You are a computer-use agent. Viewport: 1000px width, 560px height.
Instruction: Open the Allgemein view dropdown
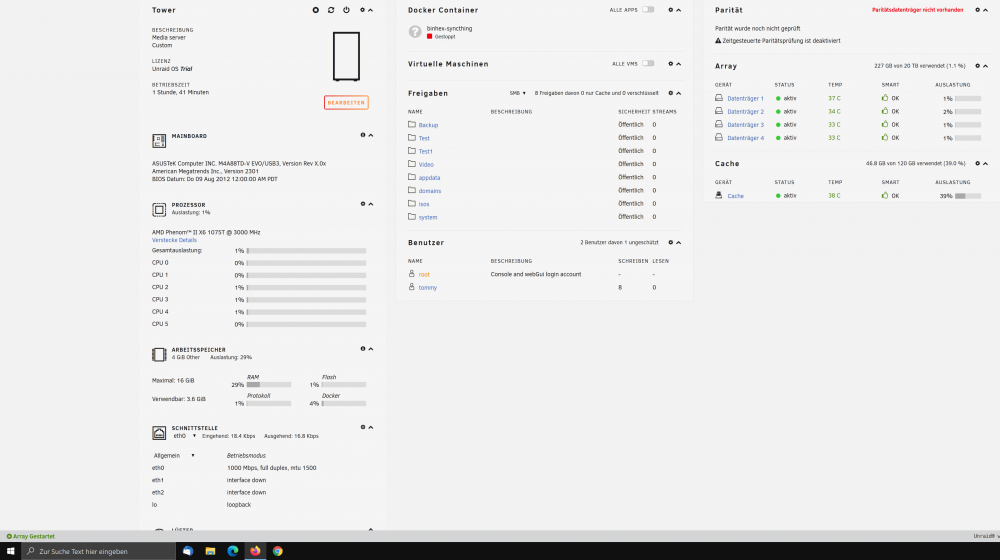173,455
